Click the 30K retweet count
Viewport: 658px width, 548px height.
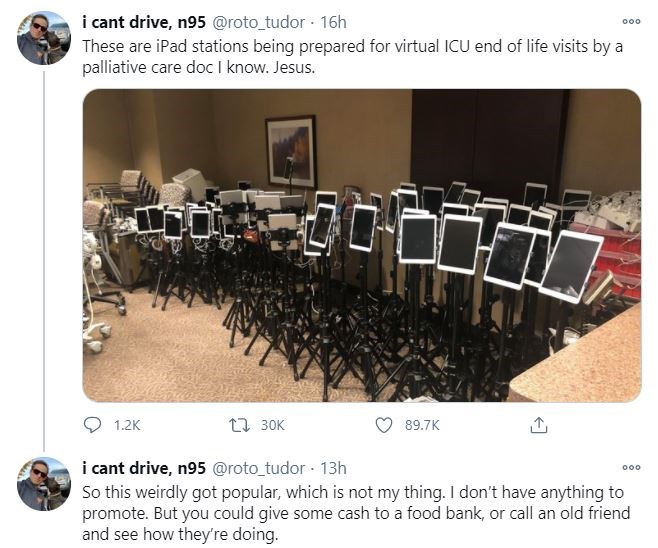click(272, 425)
